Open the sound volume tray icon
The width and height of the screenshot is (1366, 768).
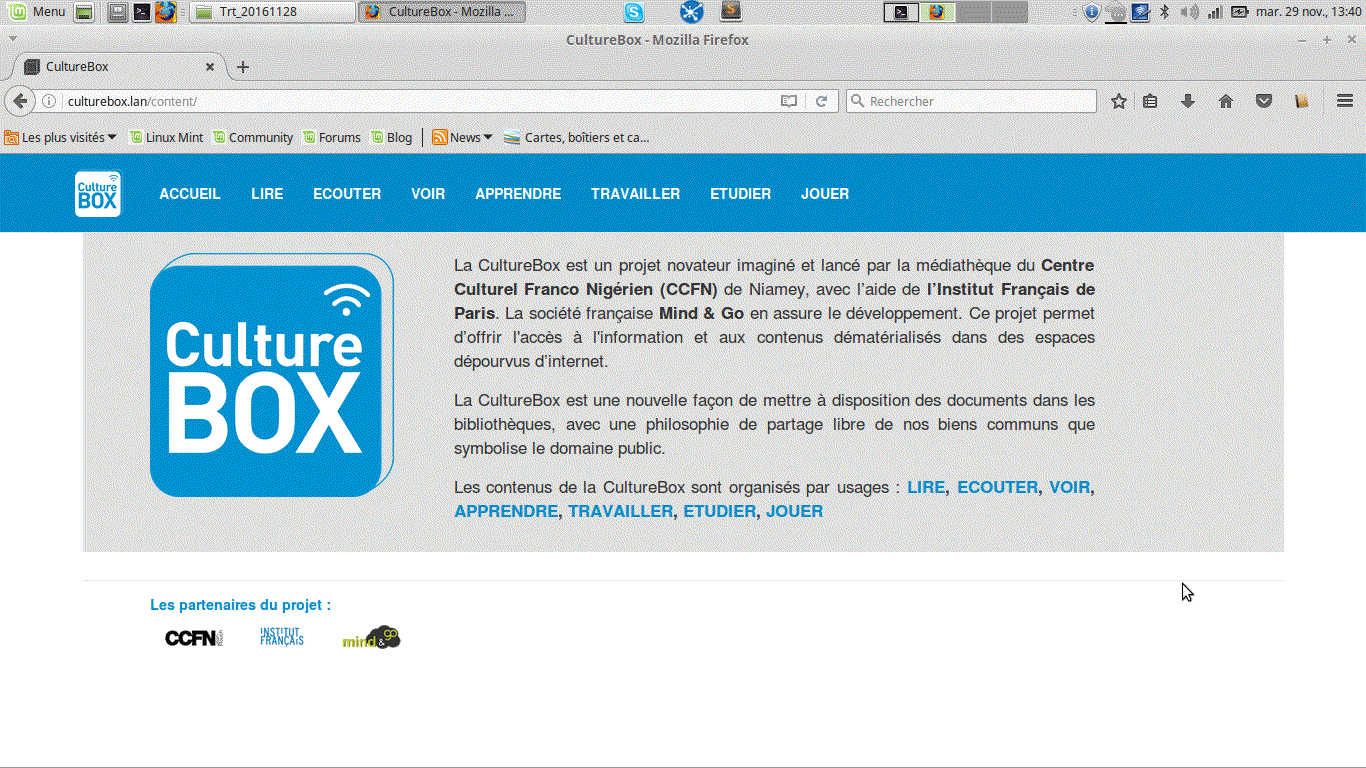coord(1189,12)
